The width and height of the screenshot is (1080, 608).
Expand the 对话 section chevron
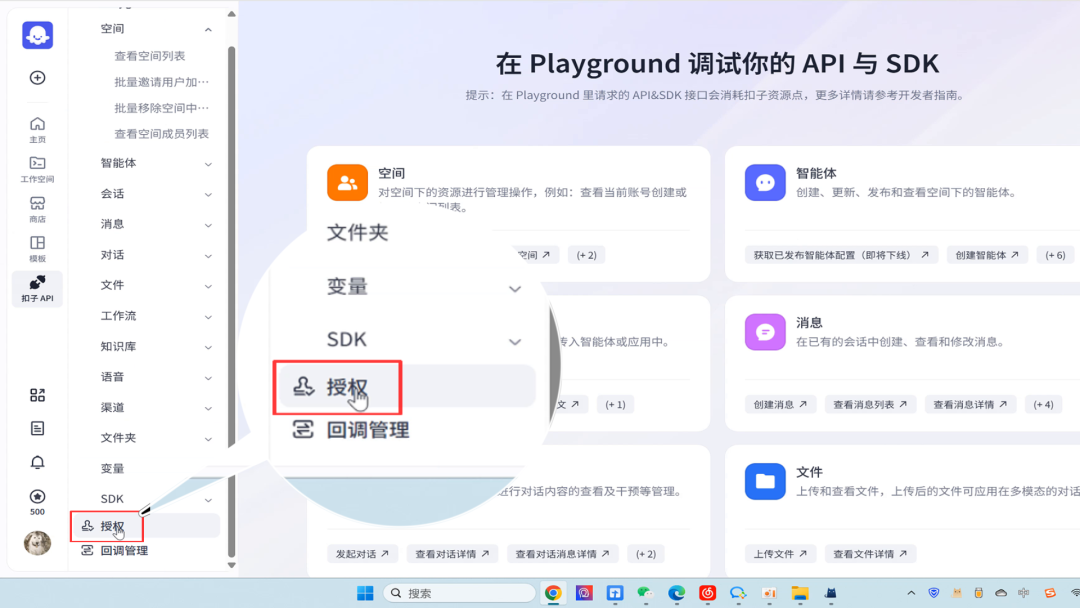[208, 256]
